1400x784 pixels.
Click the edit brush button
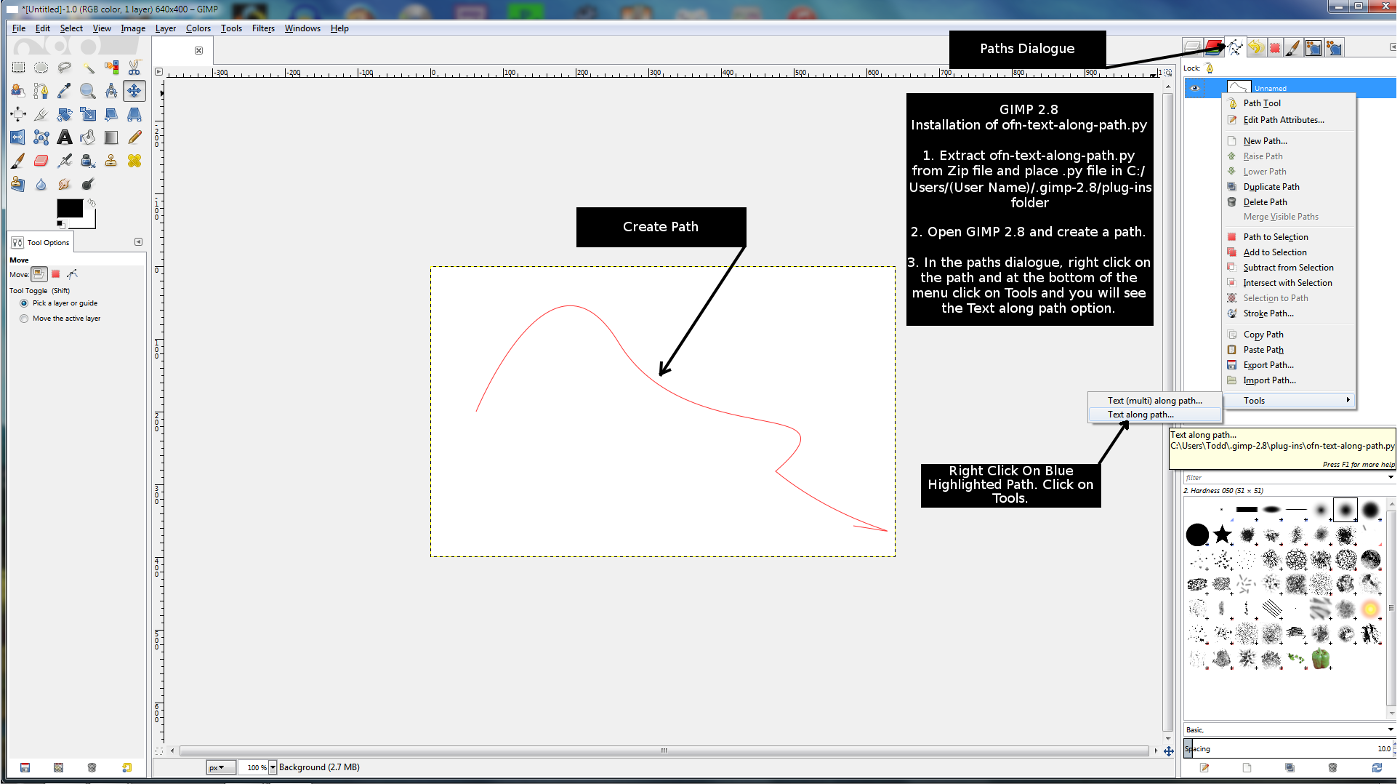1204,767
